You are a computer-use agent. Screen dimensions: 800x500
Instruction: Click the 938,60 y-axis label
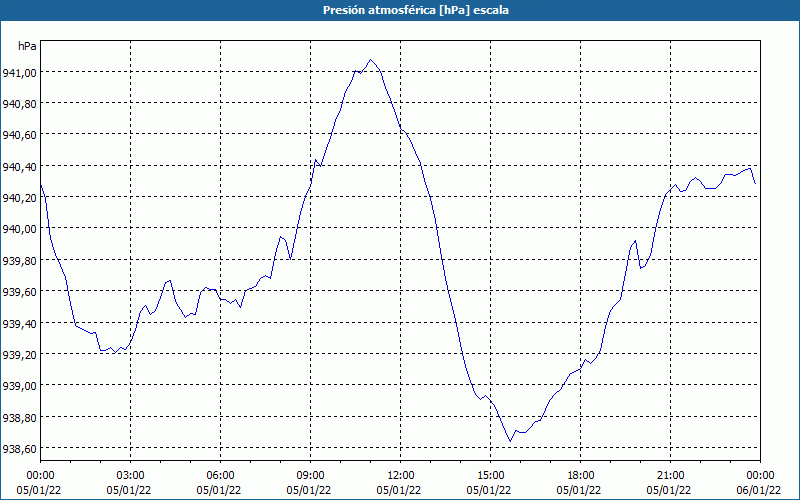coord(20,448)
